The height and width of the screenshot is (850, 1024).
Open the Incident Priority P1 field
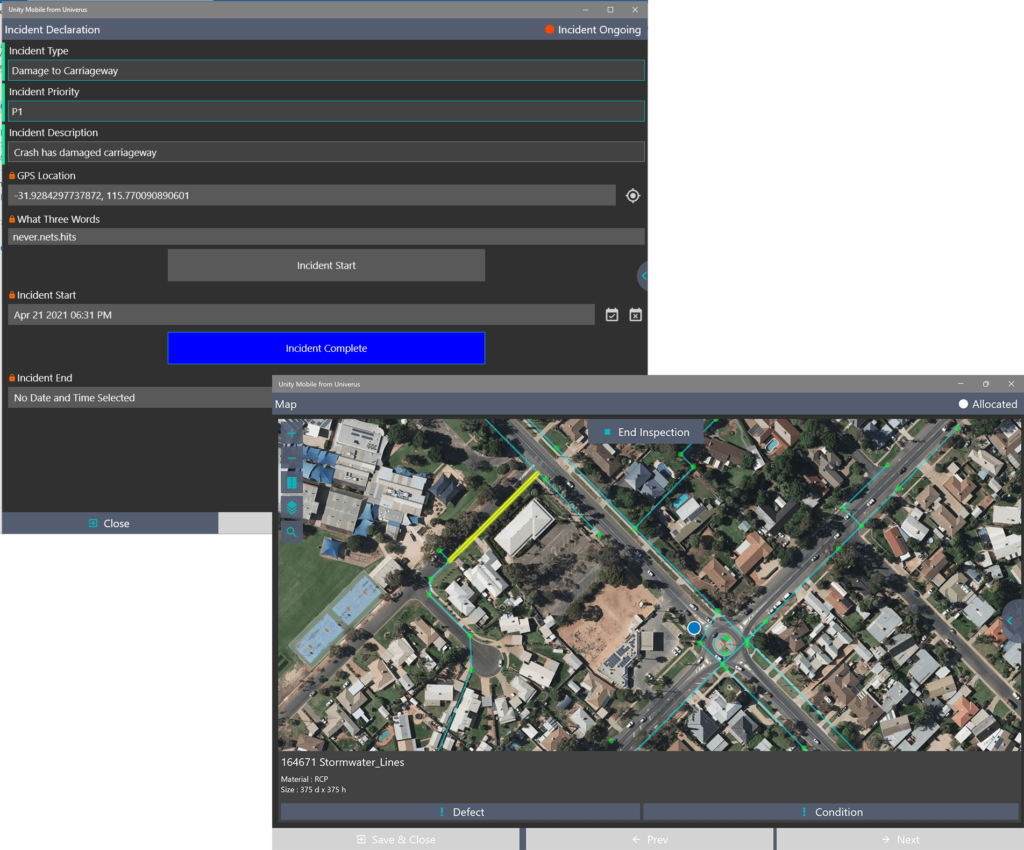326,112
